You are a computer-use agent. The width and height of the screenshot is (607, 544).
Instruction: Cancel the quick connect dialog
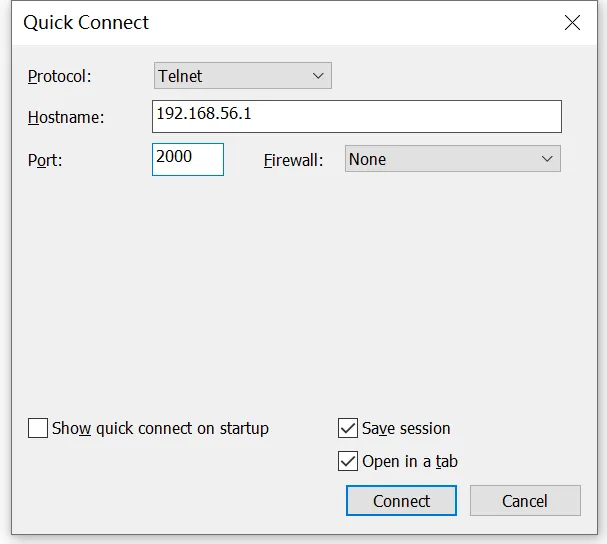(525, 501)
